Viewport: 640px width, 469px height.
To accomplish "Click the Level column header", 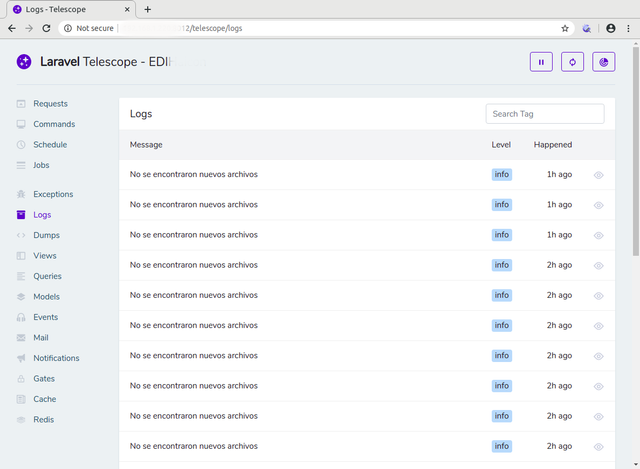I will (501, 145).
